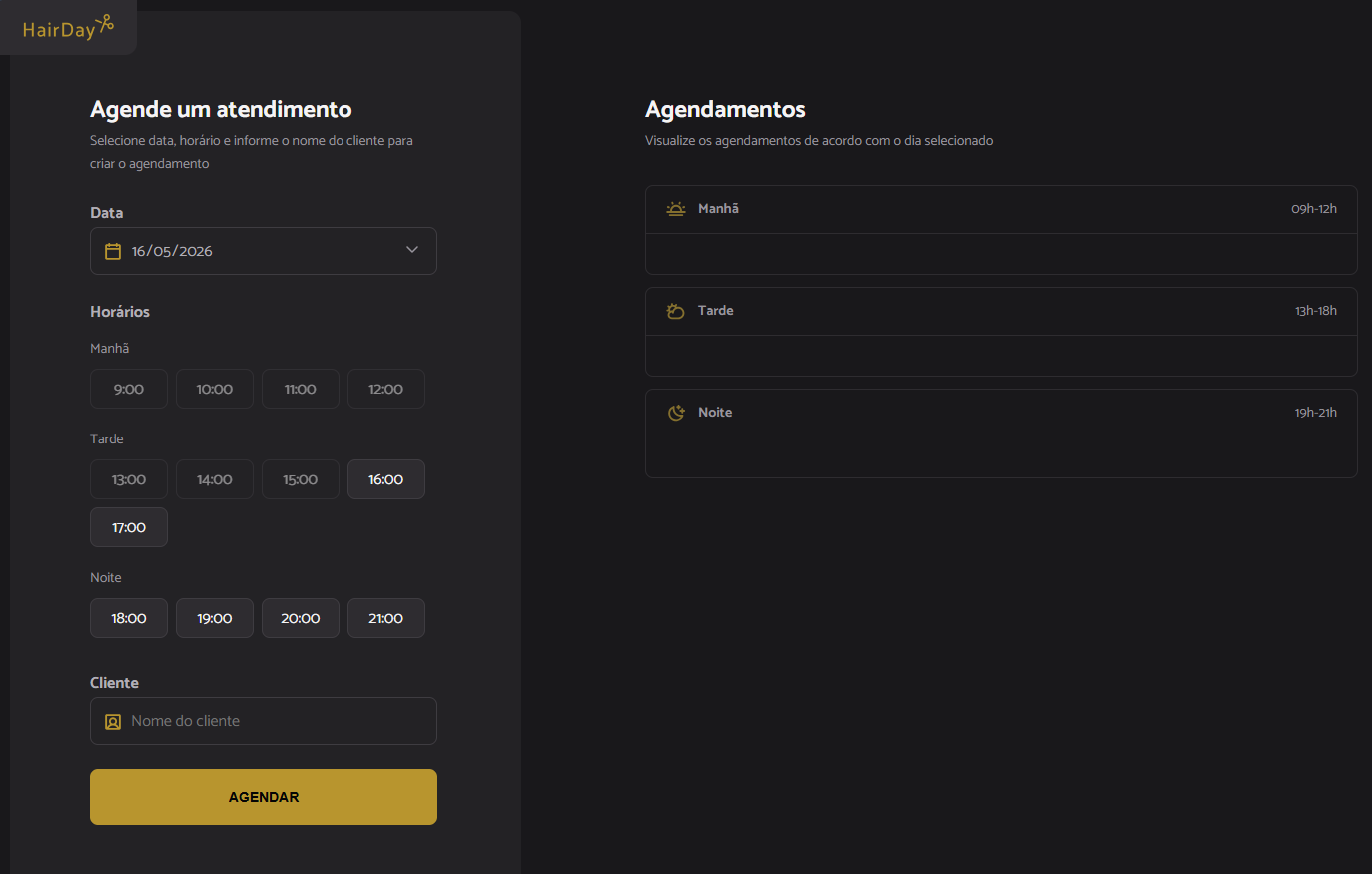1372x874 pixels.
Task: Click the Noite moon icon
Action: point(676,413)
